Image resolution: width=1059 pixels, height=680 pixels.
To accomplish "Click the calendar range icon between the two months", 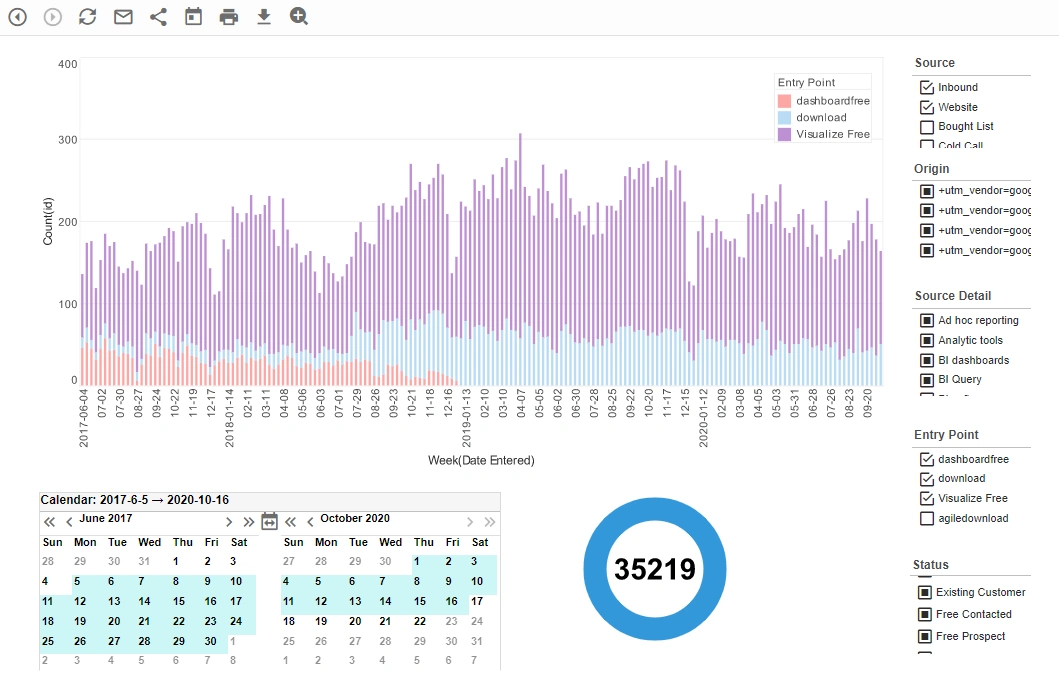I will pos(269,520).
